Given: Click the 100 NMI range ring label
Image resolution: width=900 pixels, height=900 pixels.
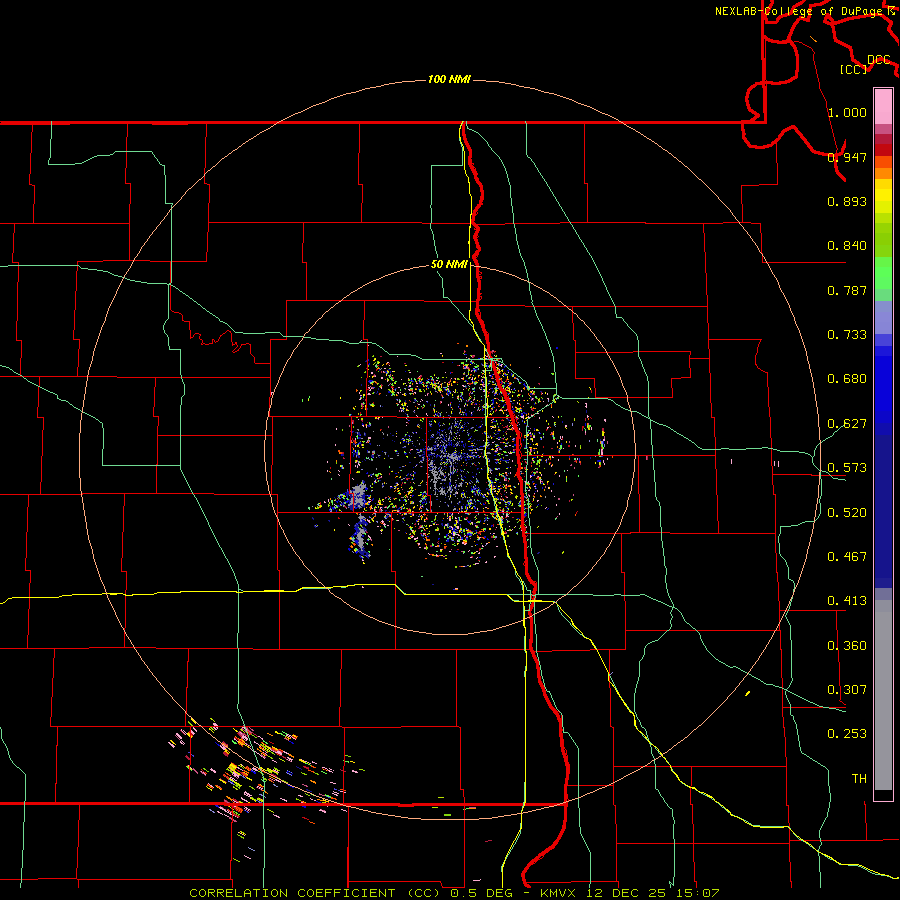Looking at the screenshot, I should pos(449,79).
